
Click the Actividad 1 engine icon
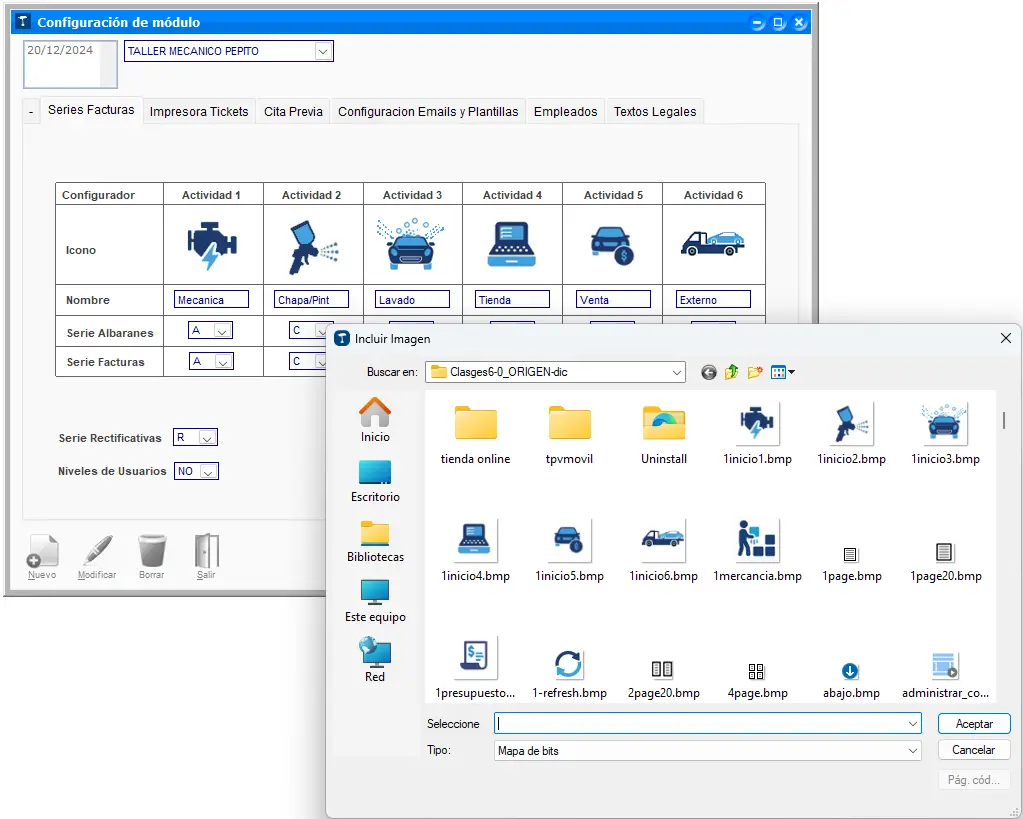point(212,245)
